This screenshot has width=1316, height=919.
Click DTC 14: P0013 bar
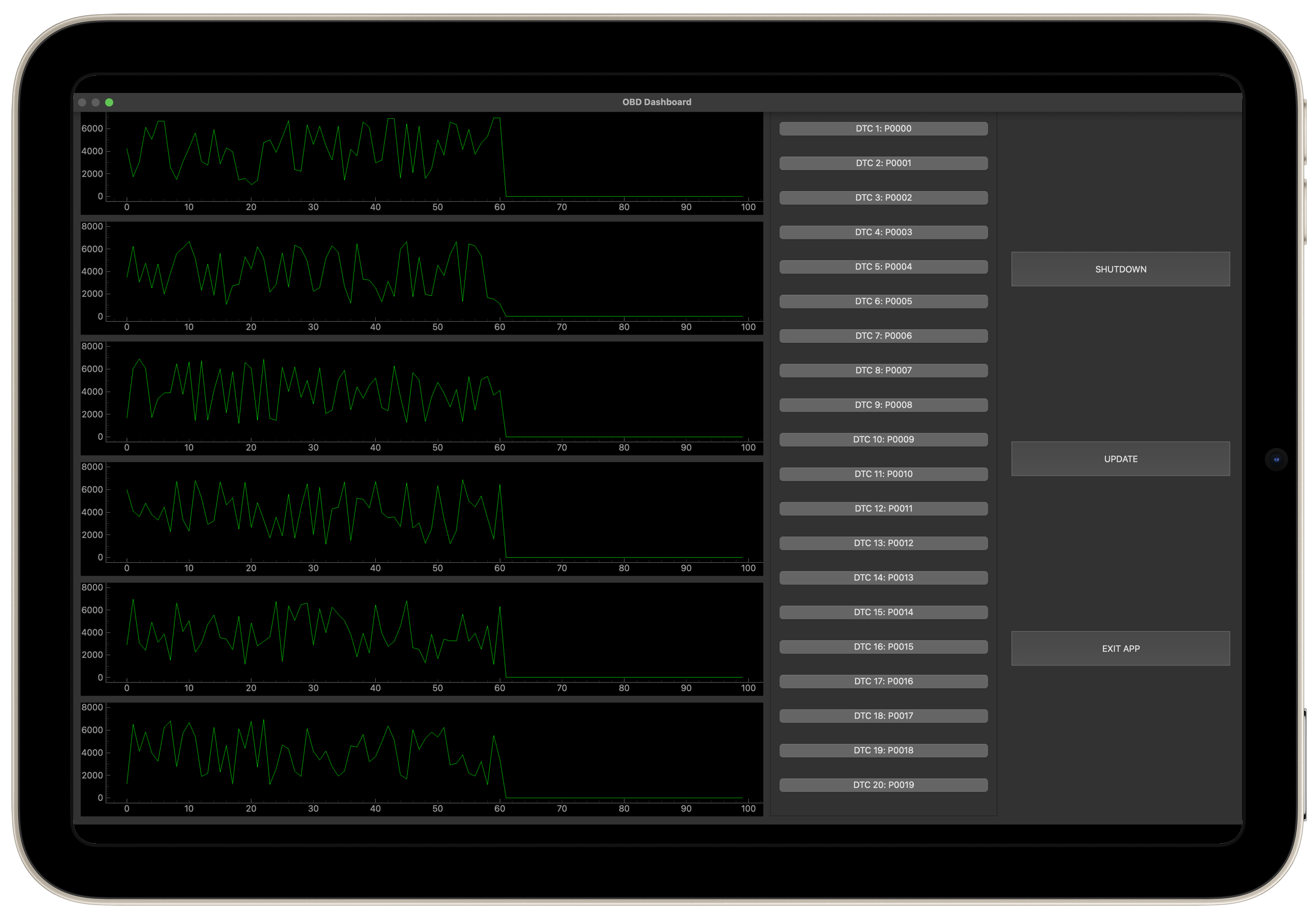point(882,577)
